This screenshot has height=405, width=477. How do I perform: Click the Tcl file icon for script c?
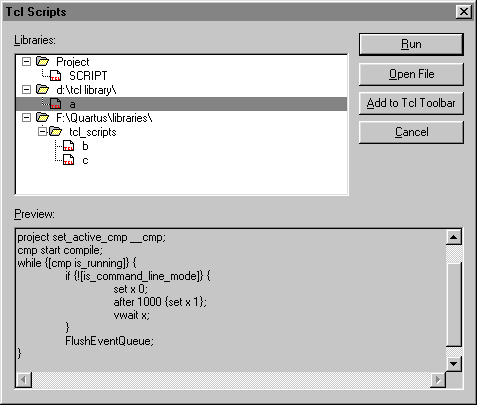(x=69, y=160)
